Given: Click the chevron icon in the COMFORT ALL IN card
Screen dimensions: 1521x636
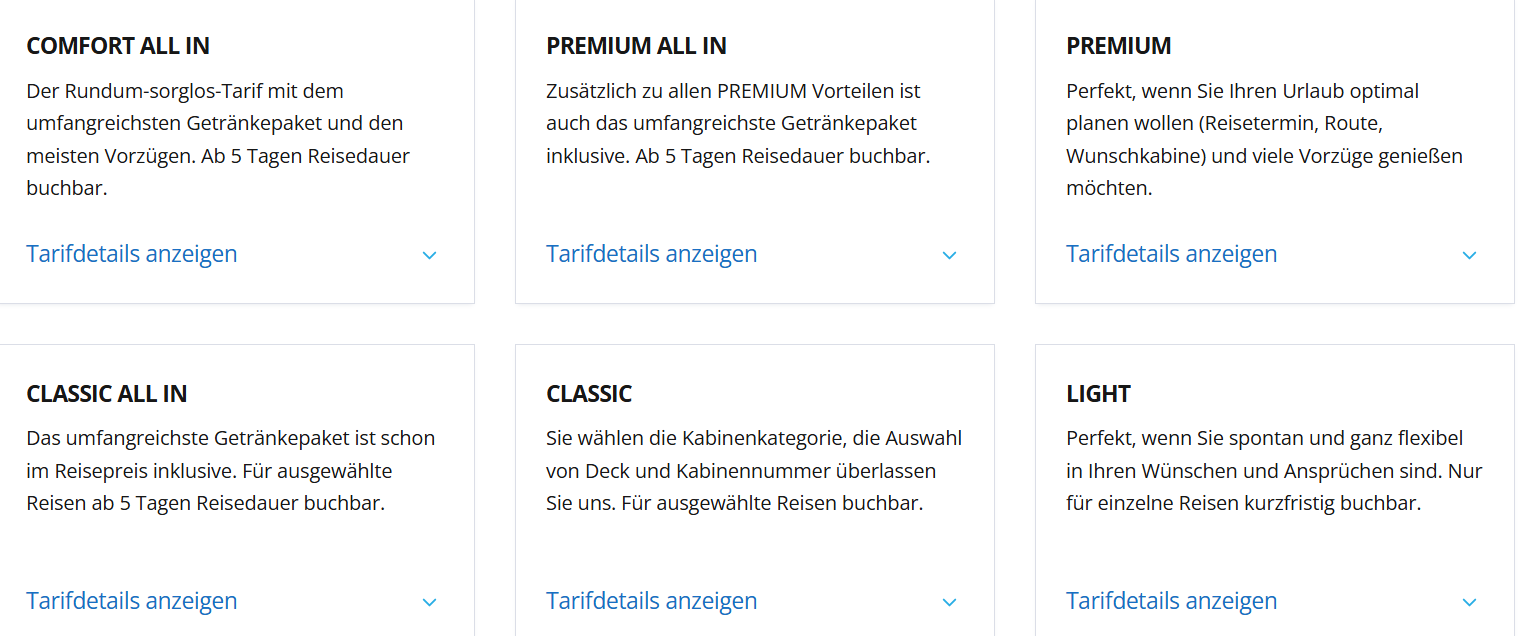Looking at the screenshot, I should [x=429, y=255].
